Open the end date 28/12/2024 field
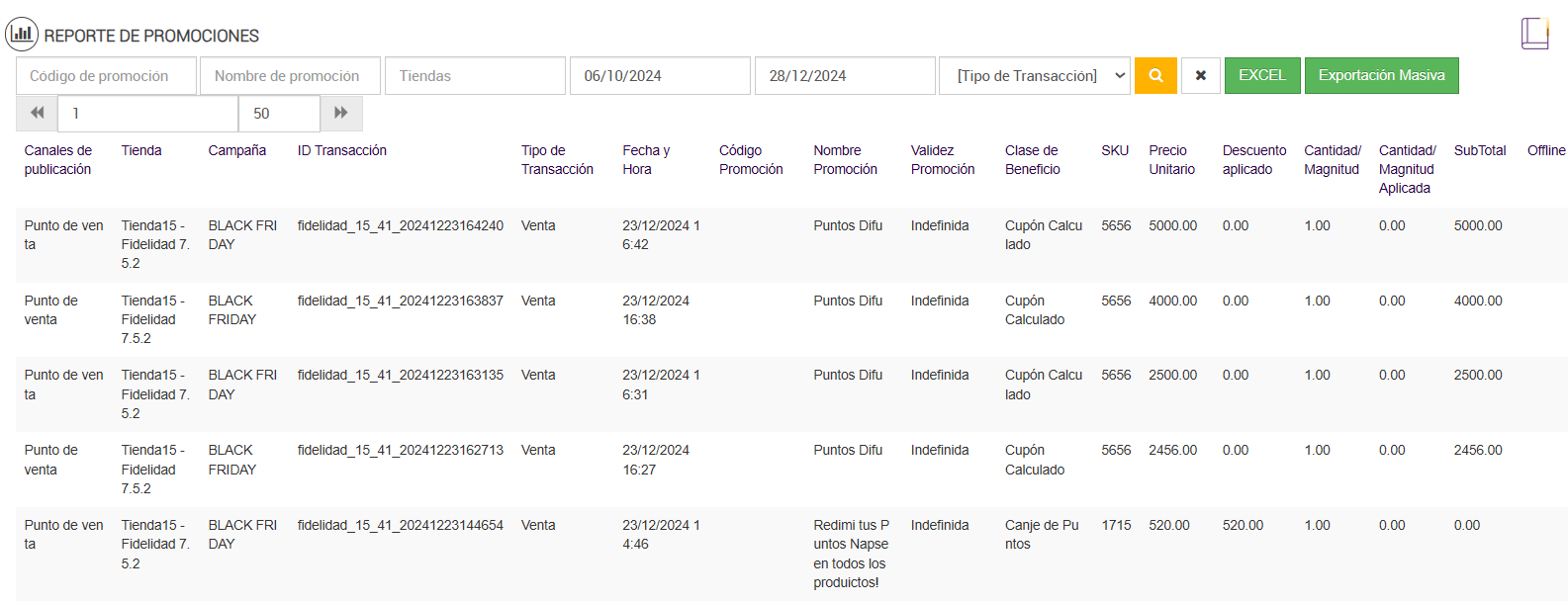The image size is (1568, 603). 845,76
